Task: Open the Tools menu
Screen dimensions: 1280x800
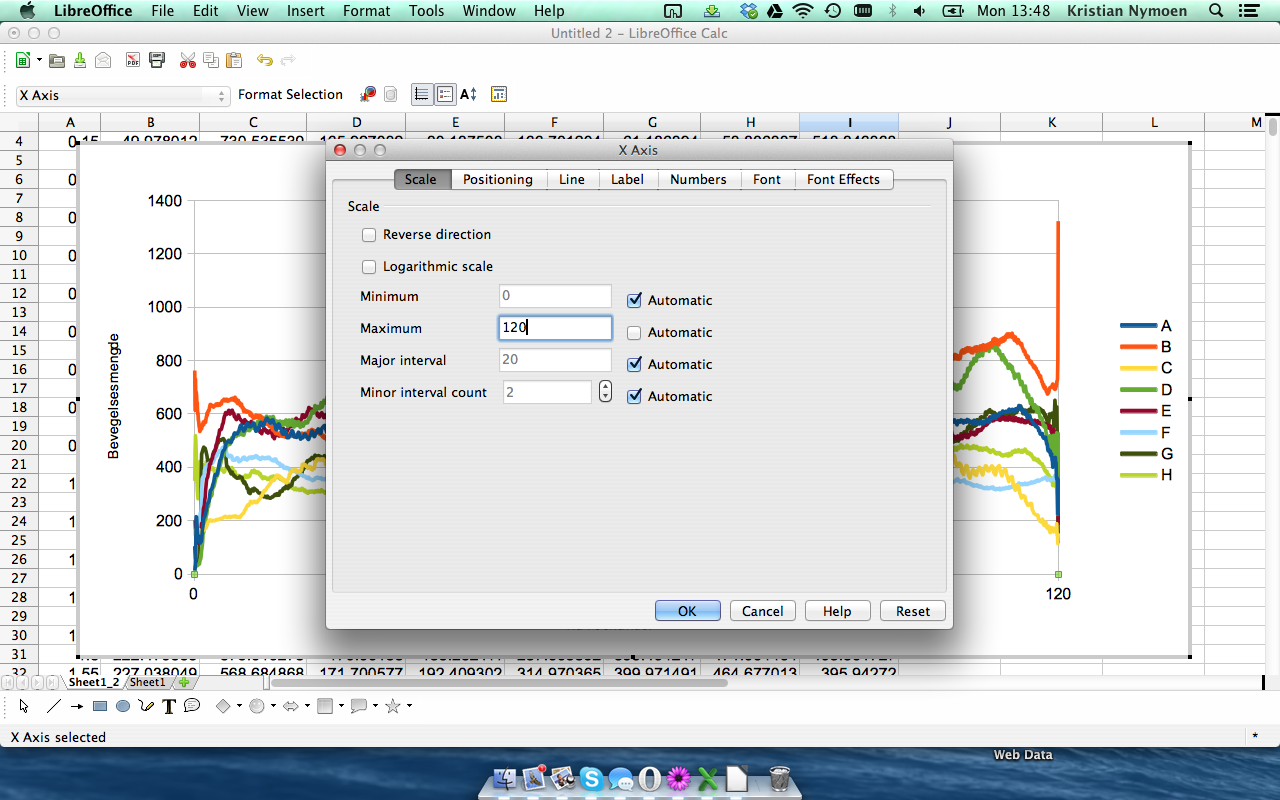Action: click(426, 11)
